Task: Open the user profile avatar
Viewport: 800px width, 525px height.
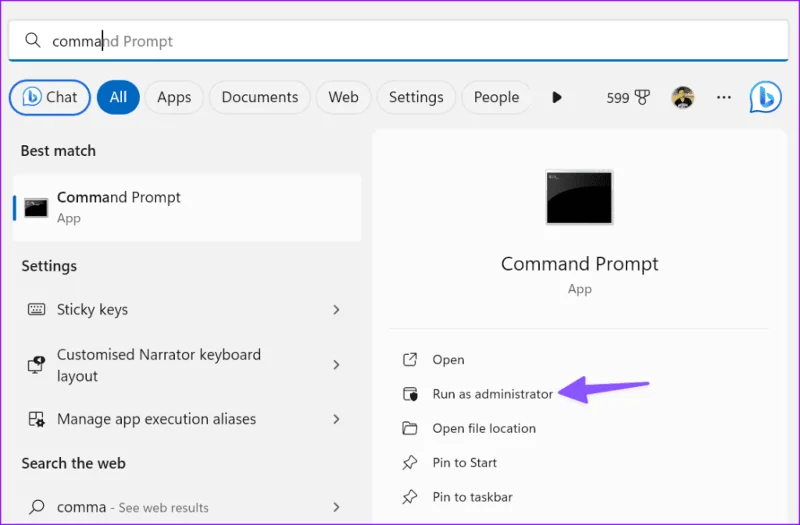Action: tap(683, 97)
